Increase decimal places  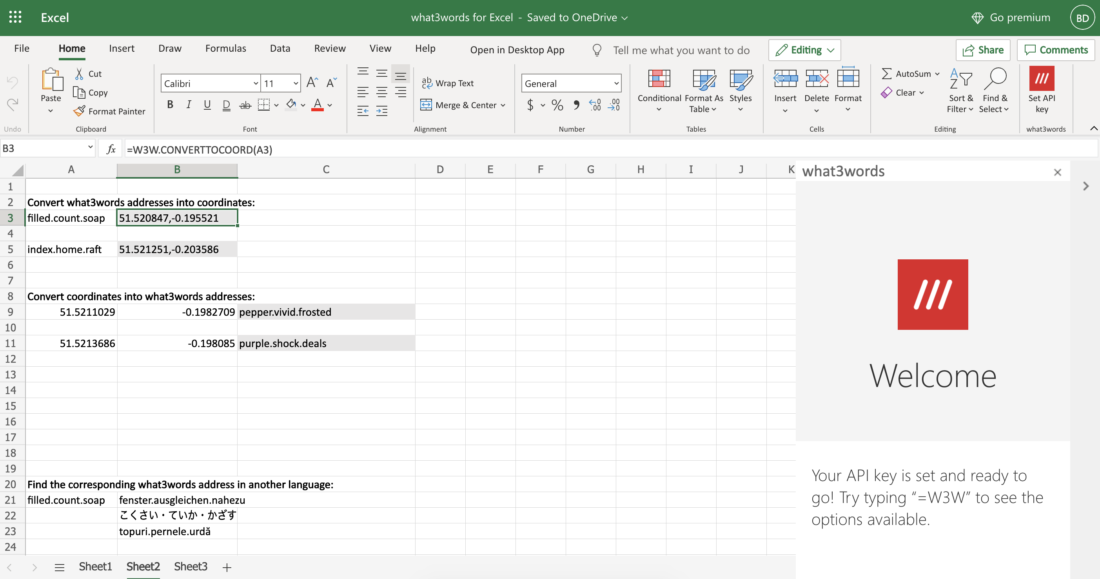click(595, 105)
